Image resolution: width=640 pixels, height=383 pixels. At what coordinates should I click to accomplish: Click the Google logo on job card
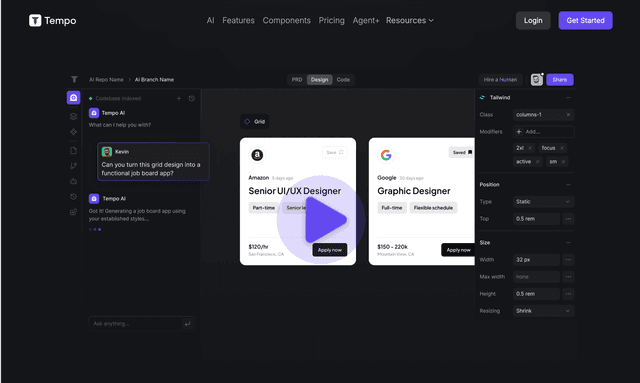pyautogui.click(x=386, y=155)
